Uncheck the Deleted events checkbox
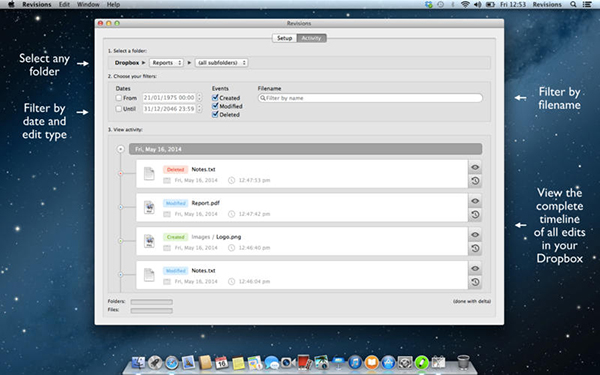 pos(215,114)
